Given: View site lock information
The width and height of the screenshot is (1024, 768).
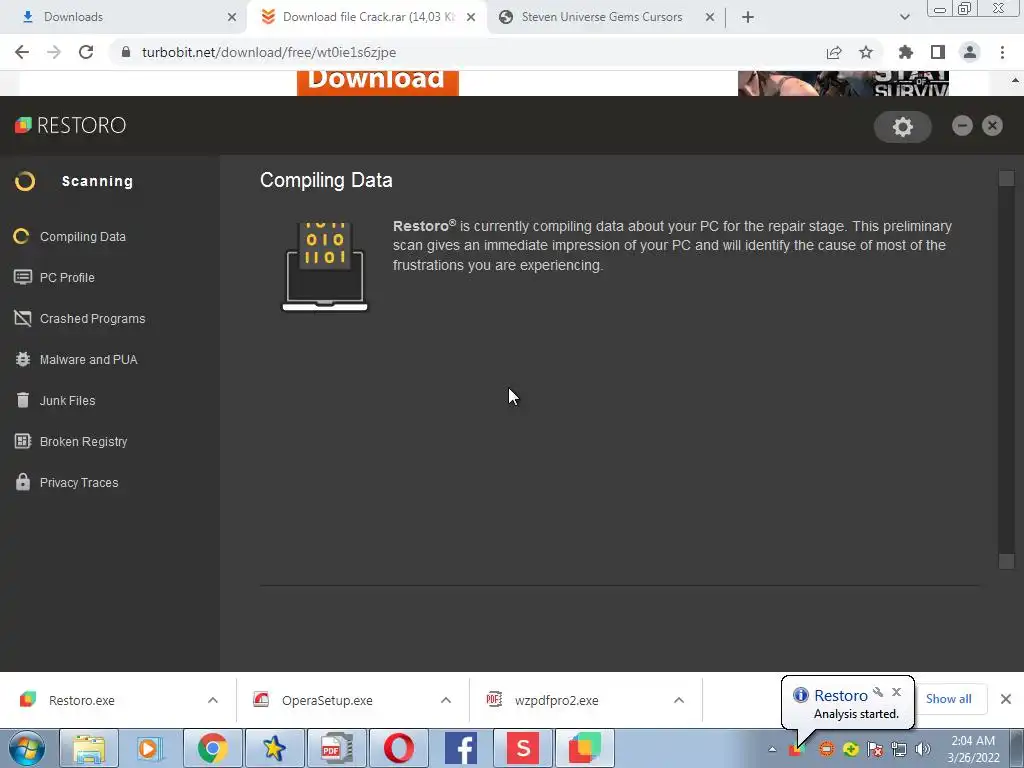Looking at the screenshot, I should tap(126, 52).
